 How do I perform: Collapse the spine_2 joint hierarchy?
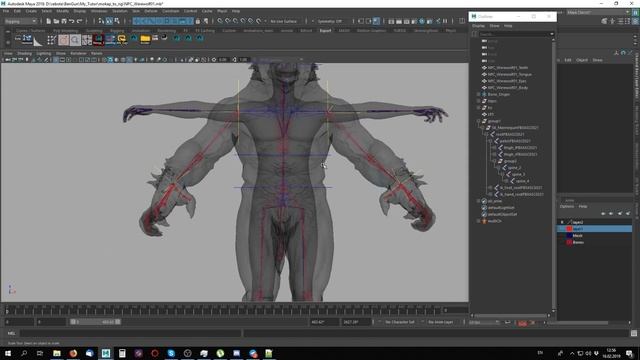[x=498, y=167]
